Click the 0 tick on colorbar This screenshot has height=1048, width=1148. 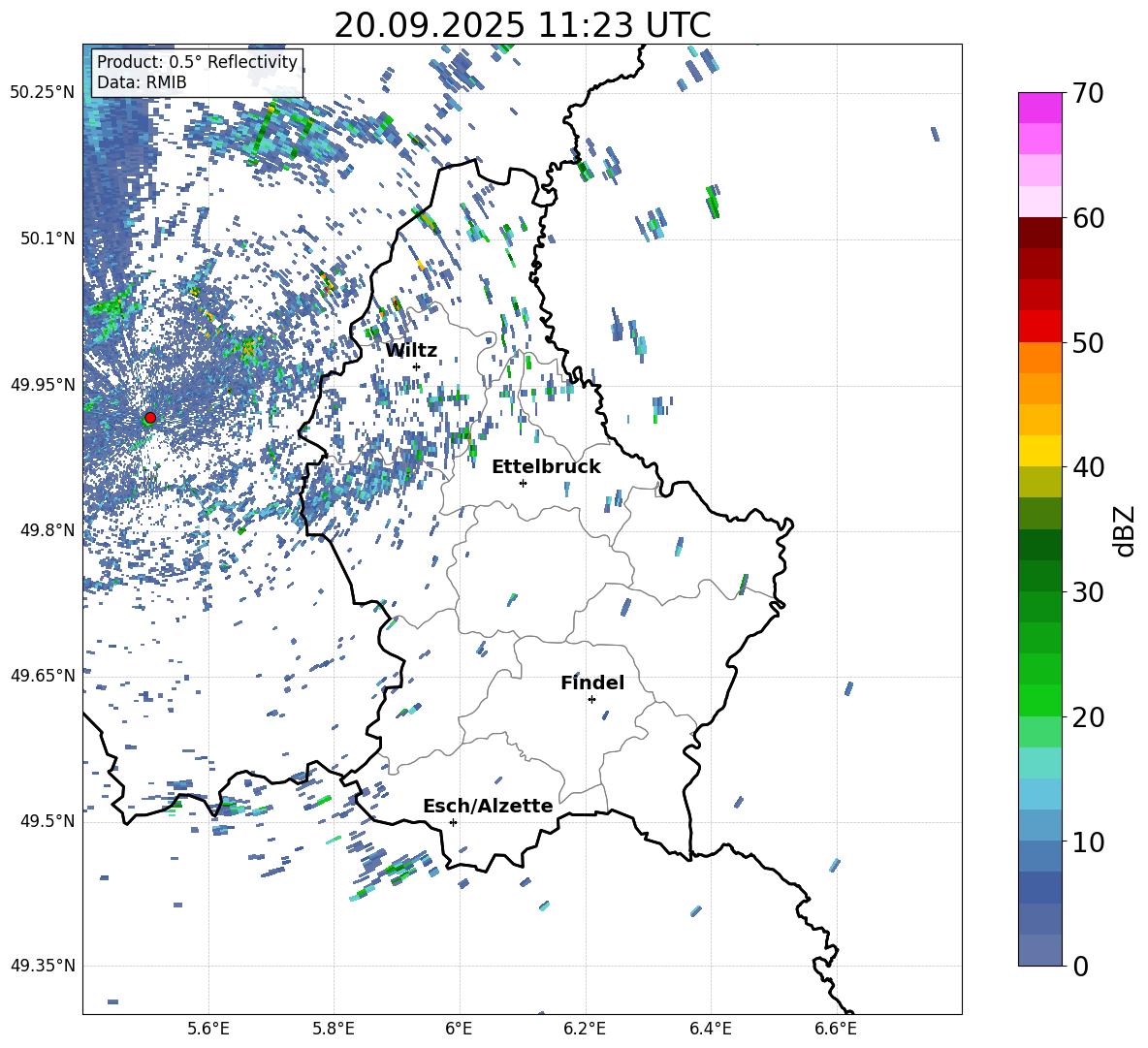click(x=1080, y=966)
